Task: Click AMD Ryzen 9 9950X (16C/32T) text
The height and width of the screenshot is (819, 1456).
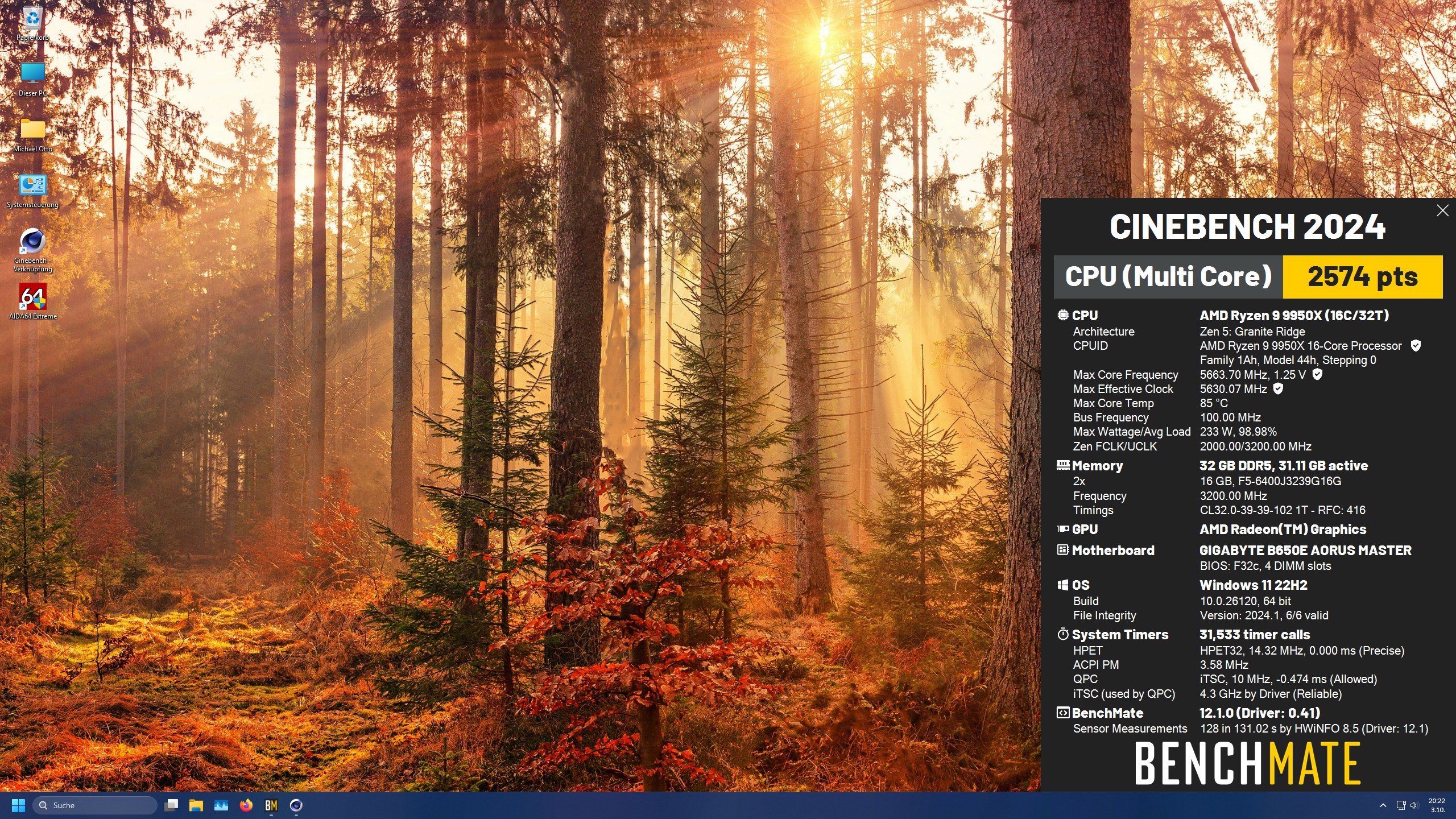Action: (x=1294, y=315)
